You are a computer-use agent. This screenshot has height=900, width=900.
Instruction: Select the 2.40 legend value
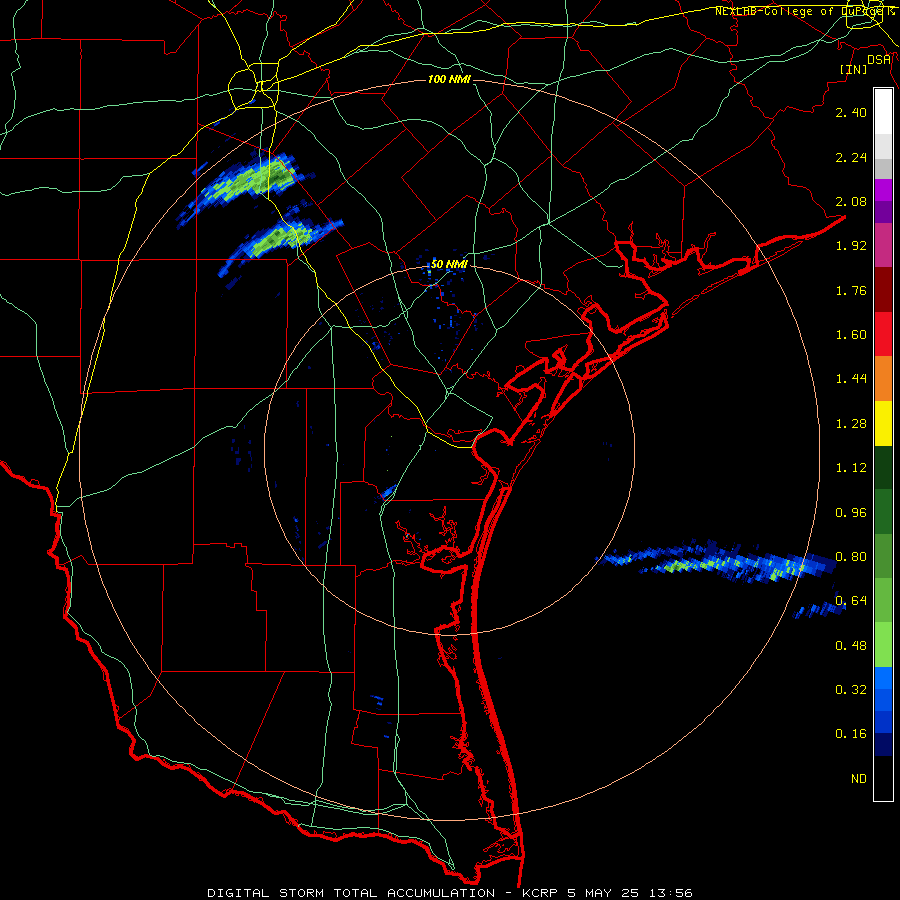(851, 112)
